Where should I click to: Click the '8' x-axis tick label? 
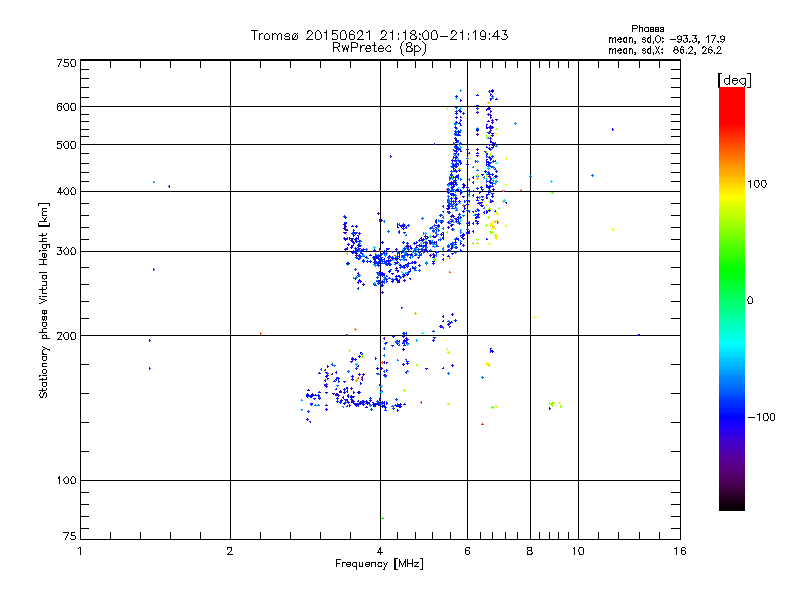[530, 551]
